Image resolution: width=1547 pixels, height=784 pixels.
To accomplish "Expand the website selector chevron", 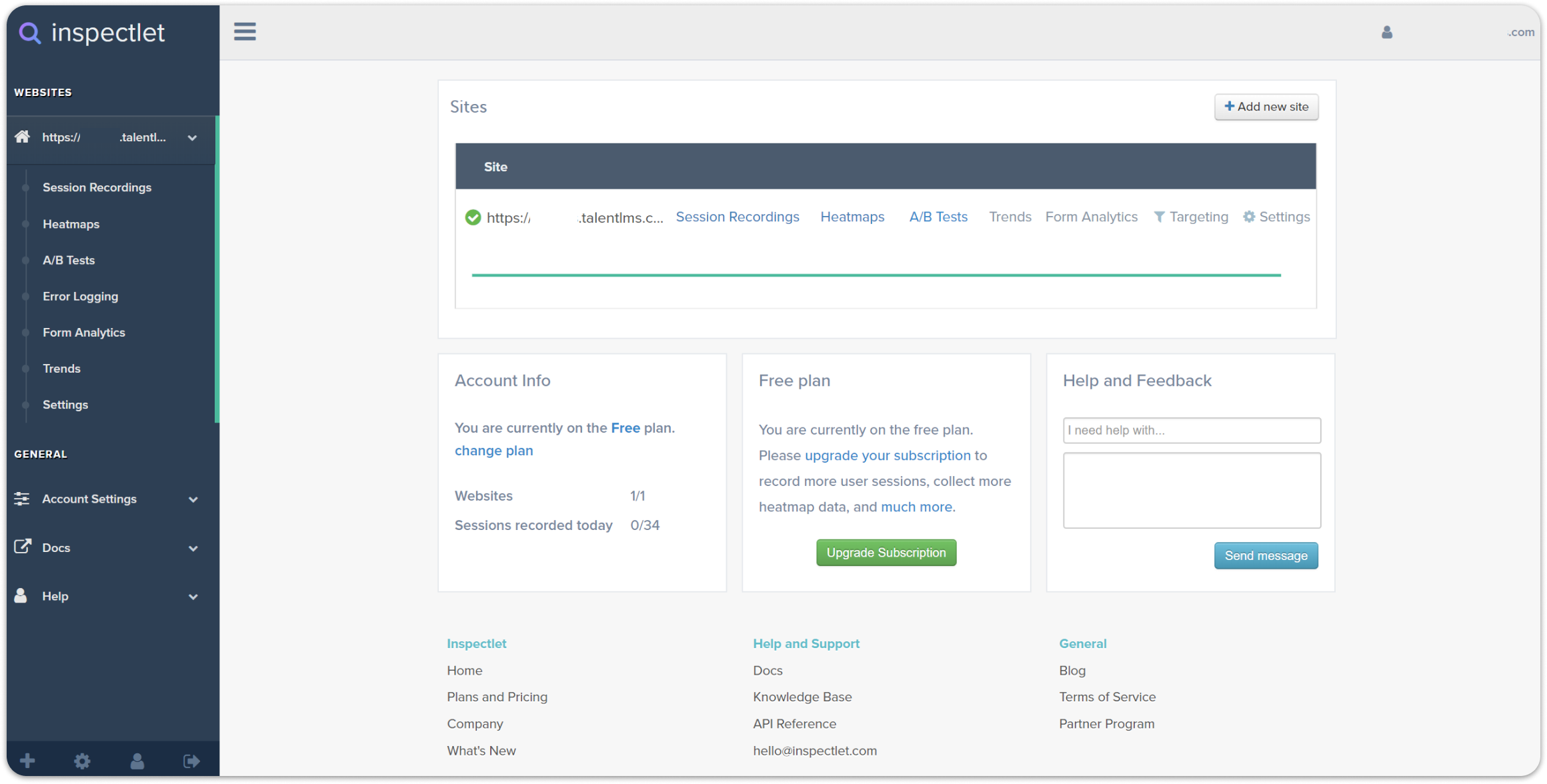I will (193, 138).
